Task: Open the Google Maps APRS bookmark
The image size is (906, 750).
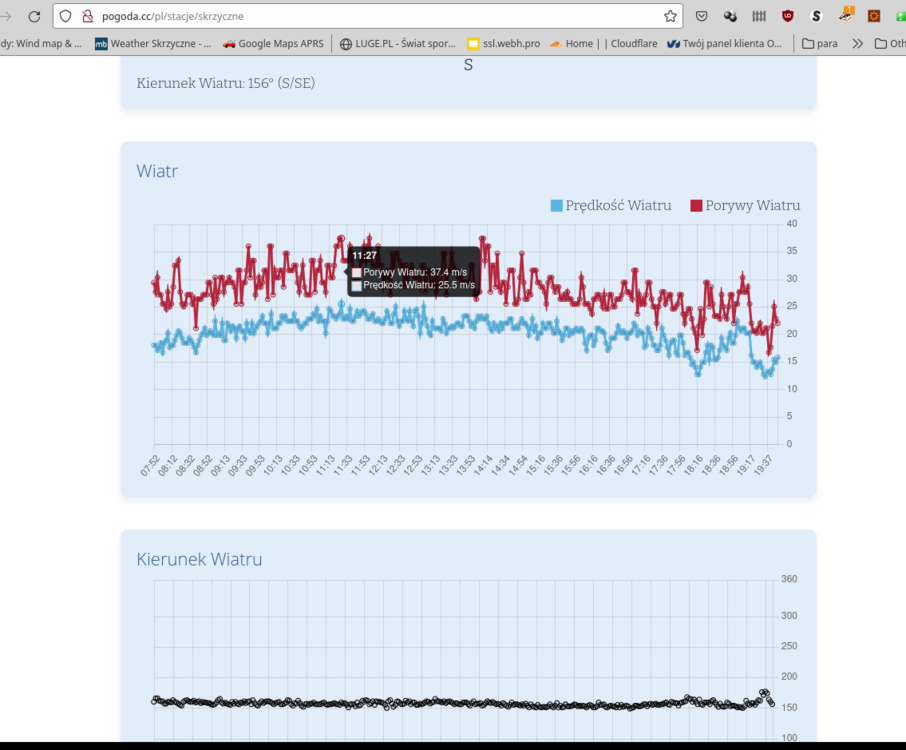Action: coord(275,44)
